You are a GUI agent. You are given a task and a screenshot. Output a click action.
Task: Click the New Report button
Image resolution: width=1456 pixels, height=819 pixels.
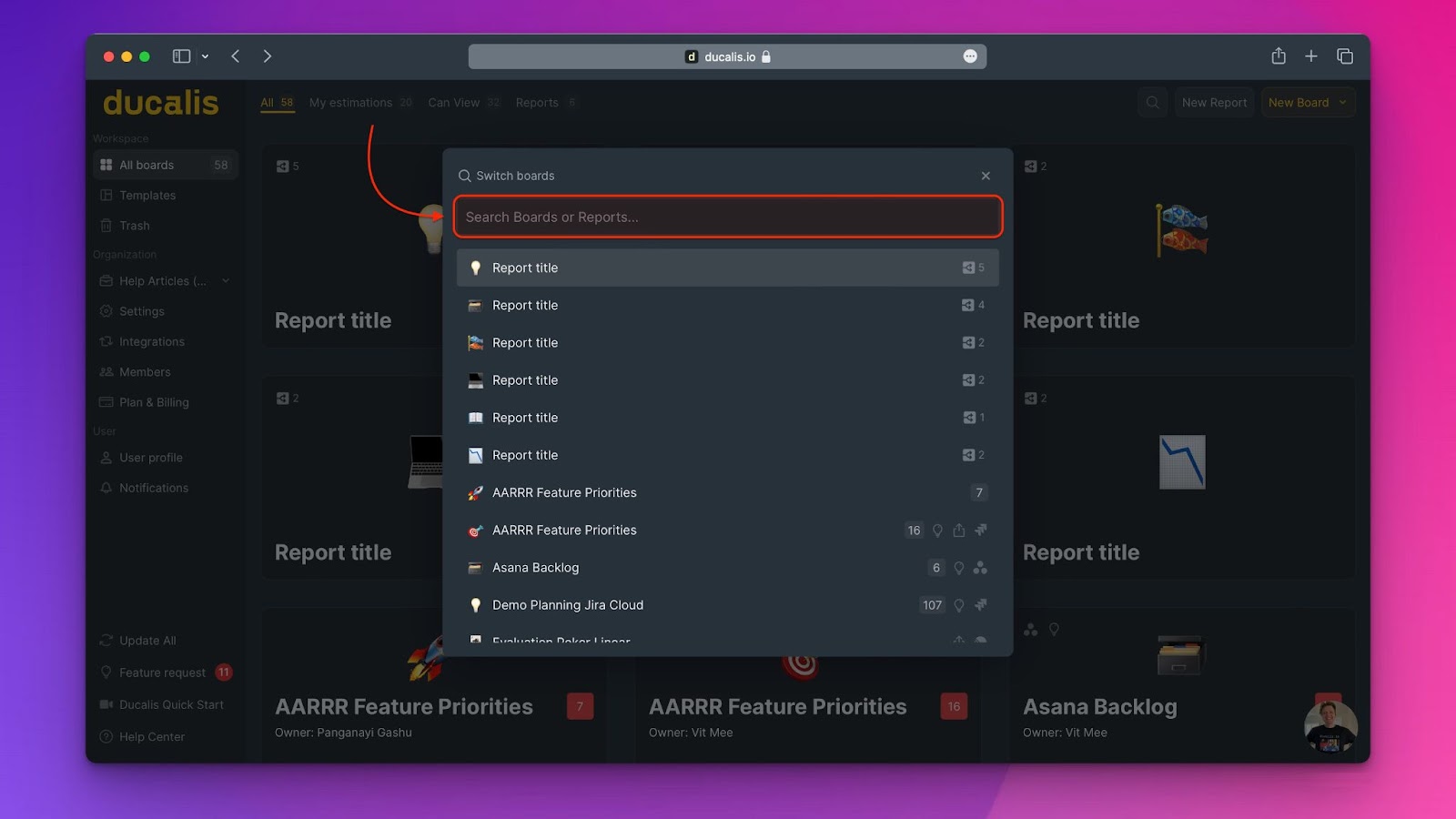(x=1214, y=103)
